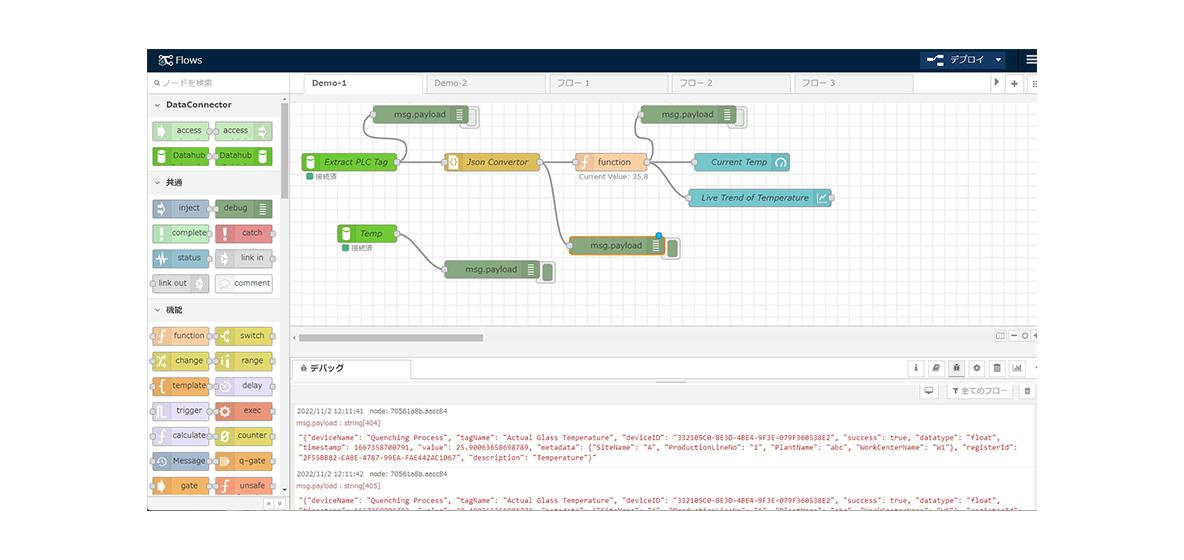Click the デプロイ deploy button
Viewport: 1184px width, 560px height.
point(956,60)
